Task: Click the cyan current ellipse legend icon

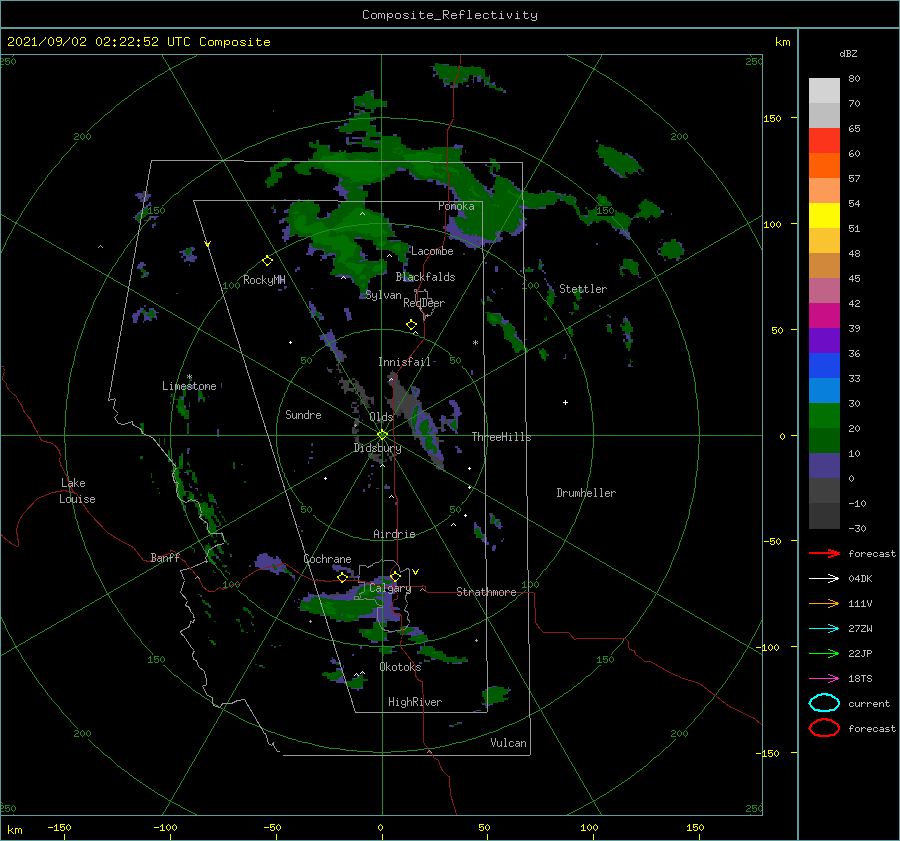Action: 824,703
